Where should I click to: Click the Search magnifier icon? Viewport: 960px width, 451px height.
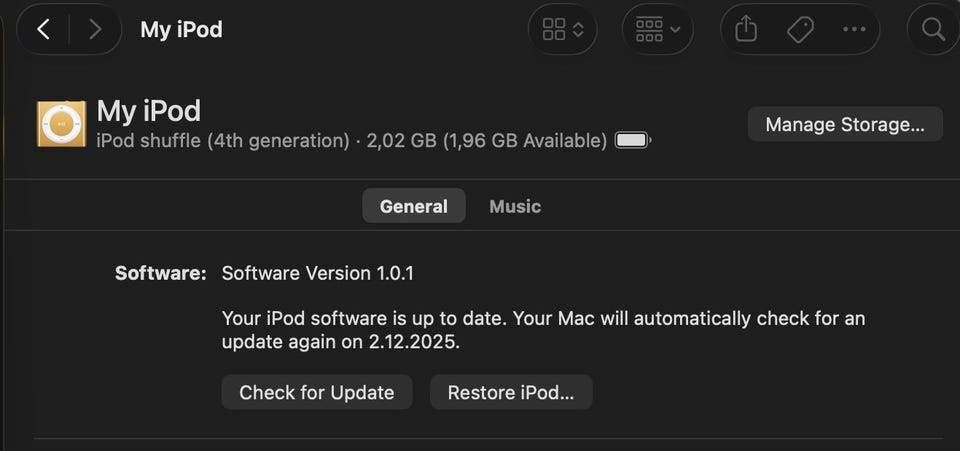pos(933,30)
